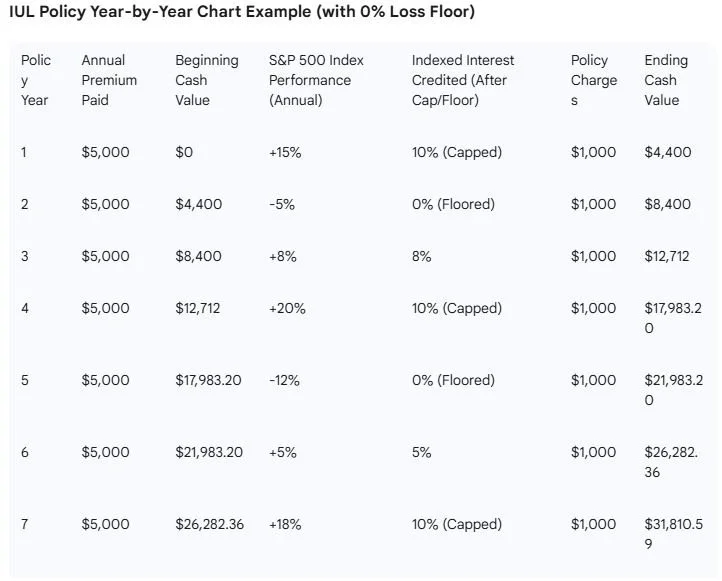Screen dimensions: 722x581
Task: Click the -5% index performance cell
Action: tap(282, 204)
